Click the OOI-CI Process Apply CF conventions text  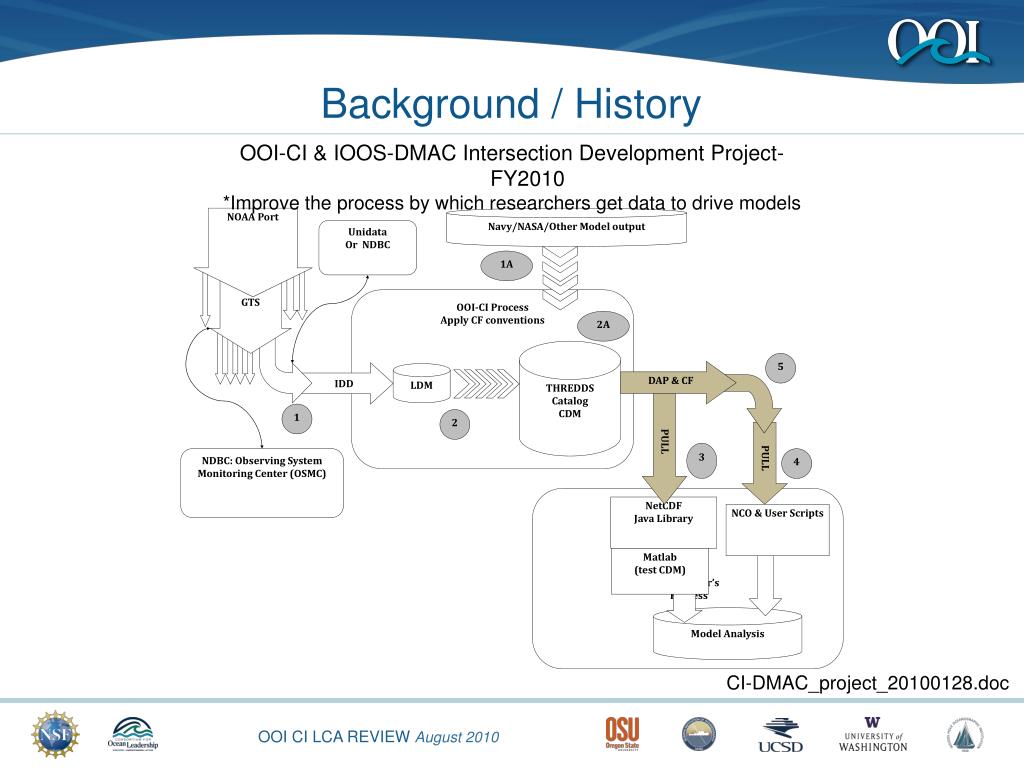(x=492, y=313)
